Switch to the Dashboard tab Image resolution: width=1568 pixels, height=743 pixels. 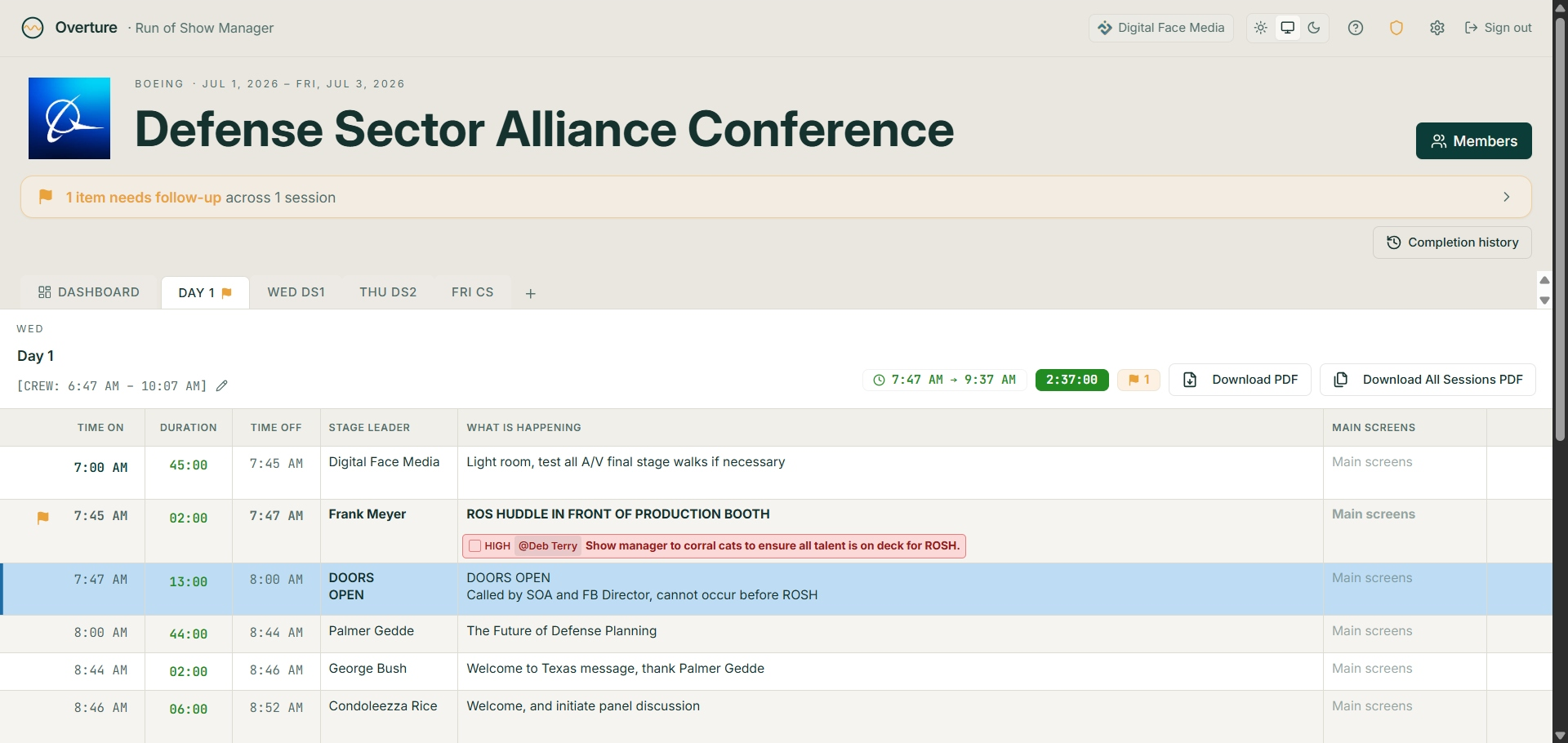pyautogui.click(x=89, y=292)
